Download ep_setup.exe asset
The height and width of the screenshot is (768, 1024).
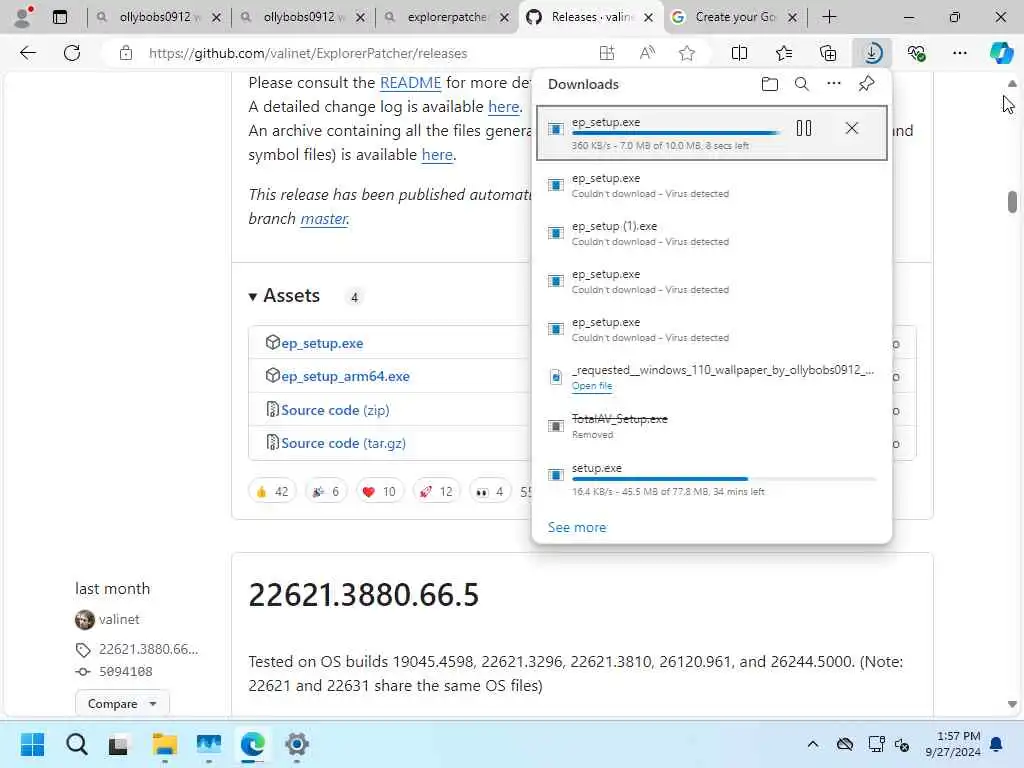click(x=322, y=343)
